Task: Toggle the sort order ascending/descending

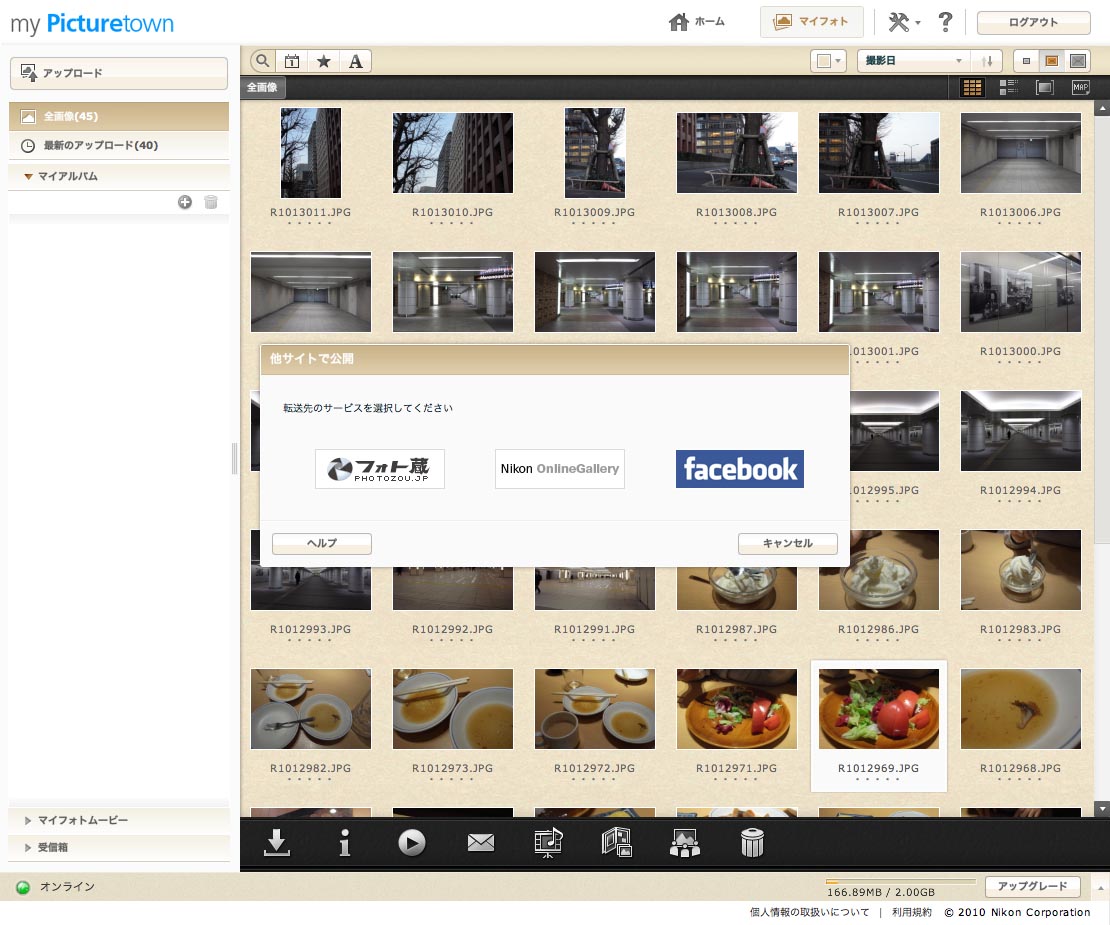Action: point(987,60)
